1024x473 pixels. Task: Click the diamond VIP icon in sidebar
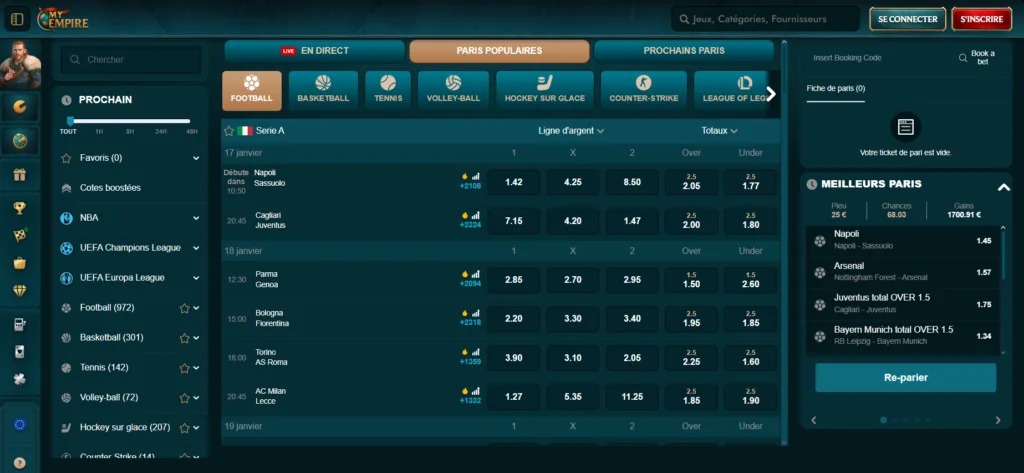click(19, 291)
